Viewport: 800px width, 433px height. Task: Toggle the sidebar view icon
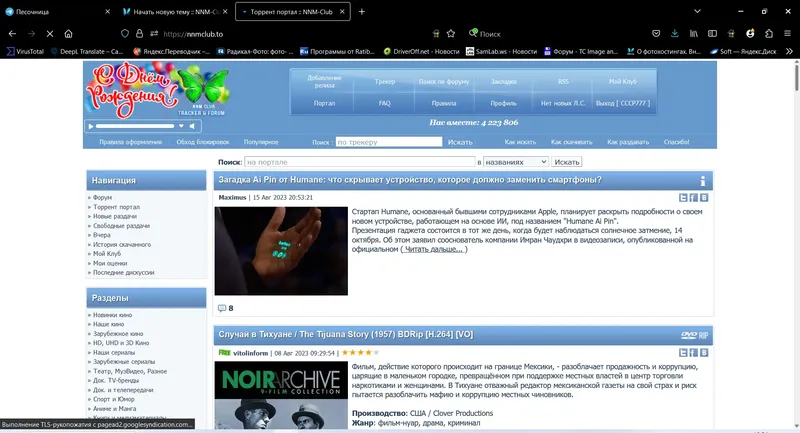pyautogui.click(x=712, y=34)
